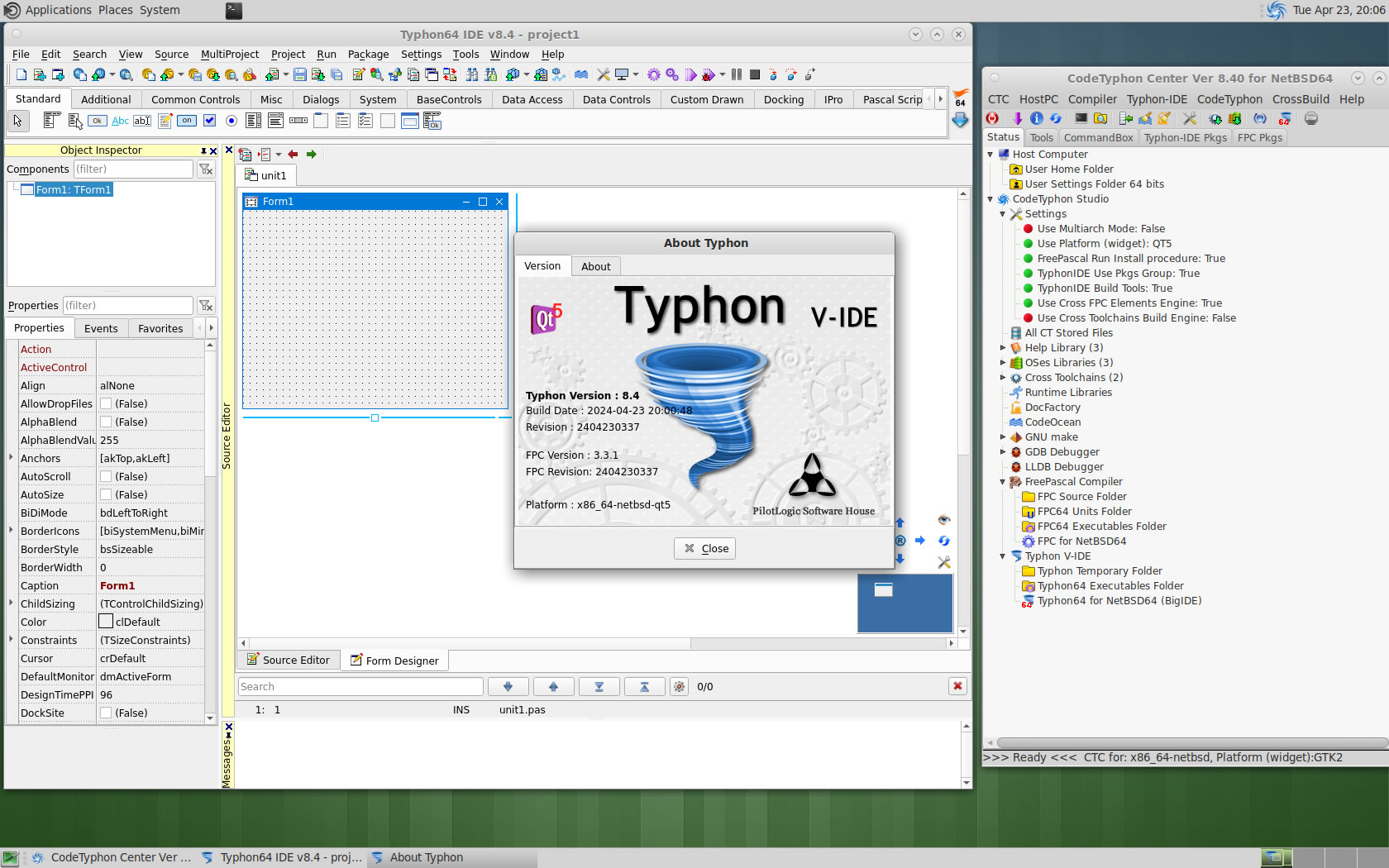Switch to the Common Controls palette tab
This screenshot has width=1389, height=868.
coord(196,99)
